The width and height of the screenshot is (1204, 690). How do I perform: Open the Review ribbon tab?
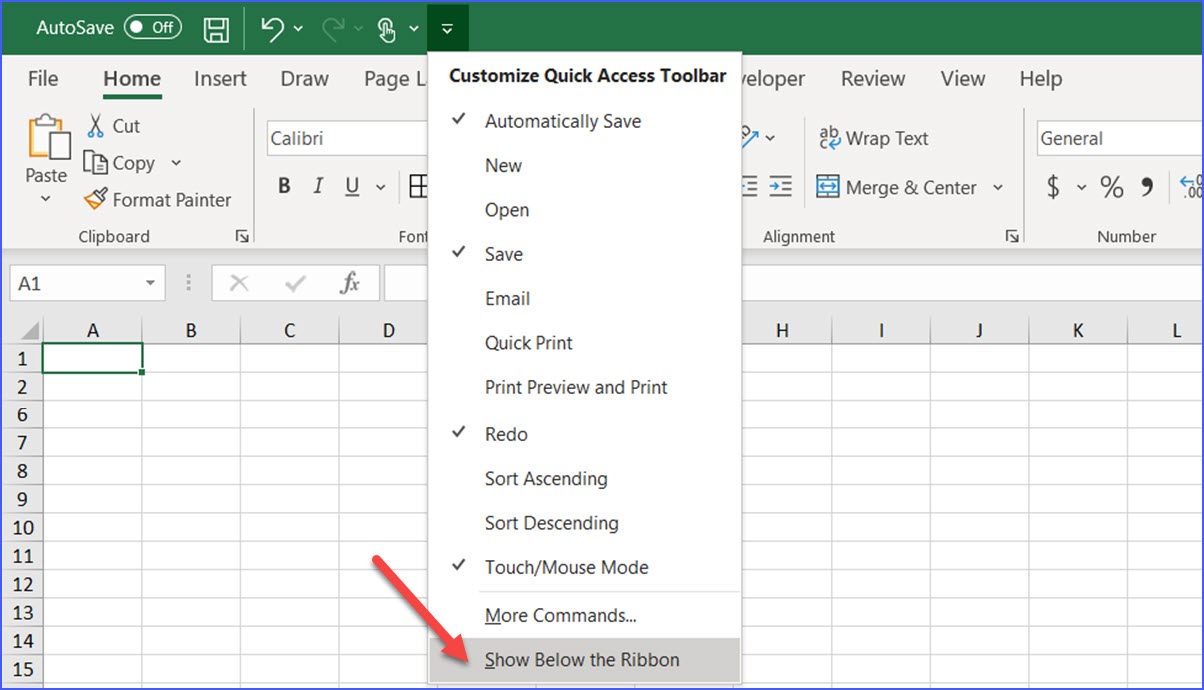[x=872, y=78]
